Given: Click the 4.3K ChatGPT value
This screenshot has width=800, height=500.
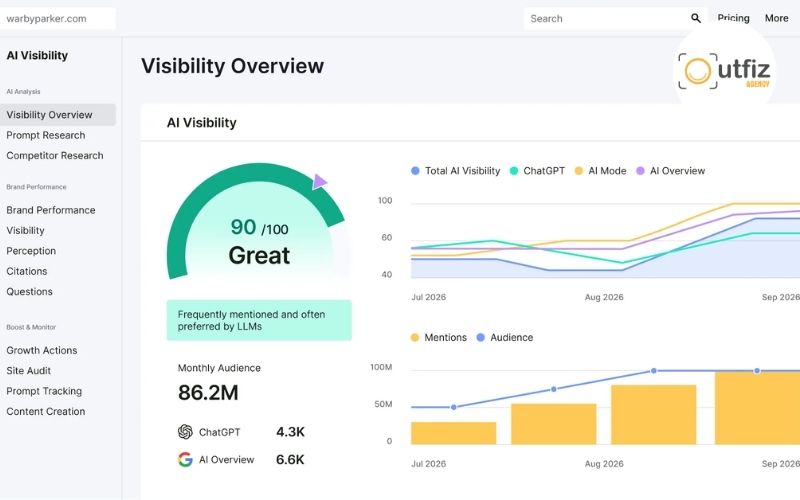Looking at the screenshot, I should pos(290,432).
